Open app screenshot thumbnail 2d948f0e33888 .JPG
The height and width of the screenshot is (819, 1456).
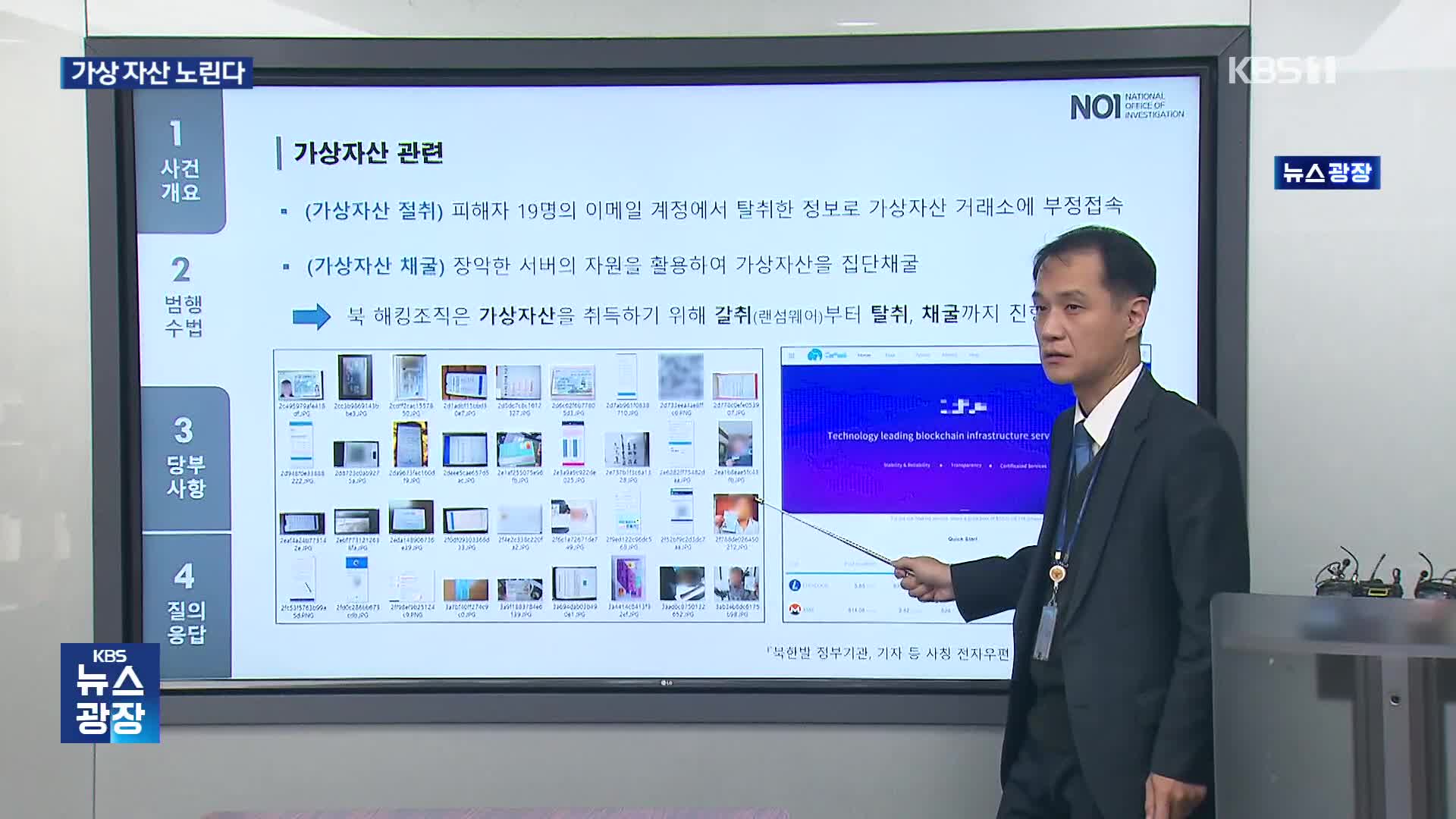[x=301, y=444]
